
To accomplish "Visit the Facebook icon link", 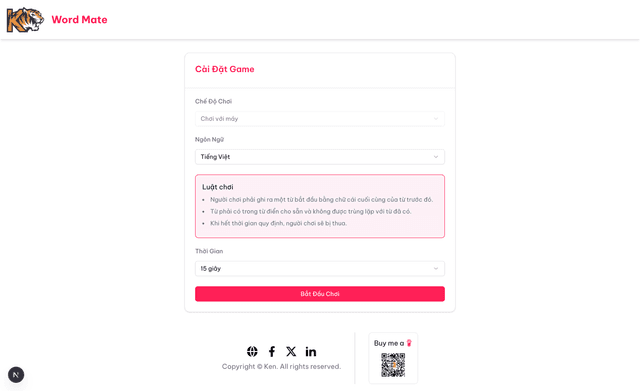I will (272, 351).
